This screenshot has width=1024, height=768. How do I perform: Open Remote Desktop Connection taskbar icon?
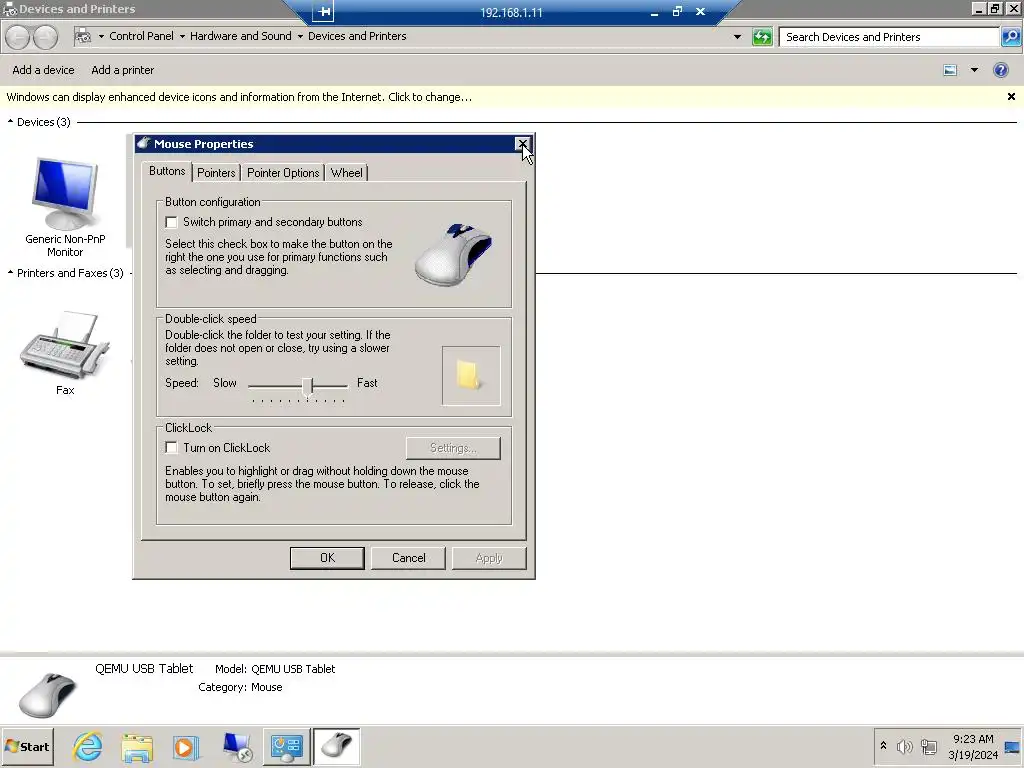click(236, 746)
